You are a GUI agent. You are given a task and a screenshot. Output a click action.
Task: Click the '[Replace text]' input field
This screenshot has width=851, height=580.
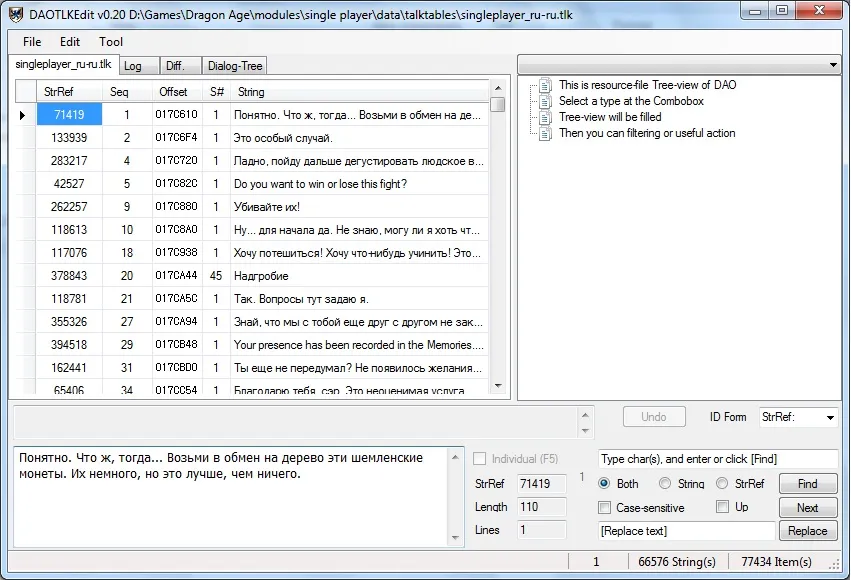pos(686,531)
